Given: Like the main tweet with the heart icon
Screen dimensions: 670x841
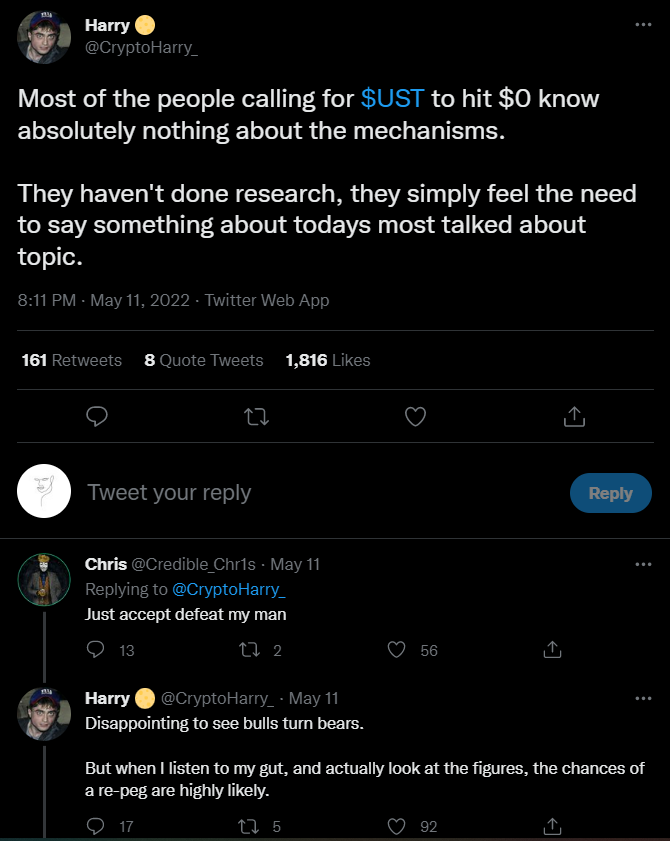Looking at the screenshot, I should [415, 415].
